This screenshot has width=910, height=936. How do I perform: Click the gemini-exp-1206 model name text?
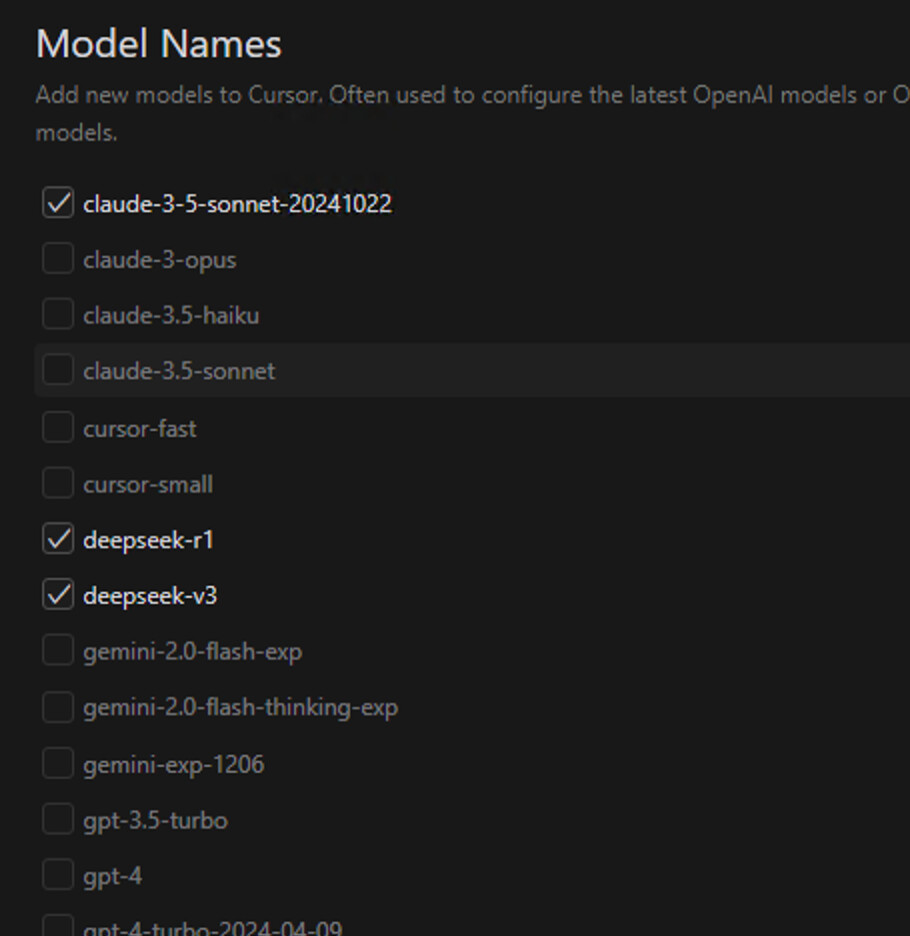tap(174, 764)
